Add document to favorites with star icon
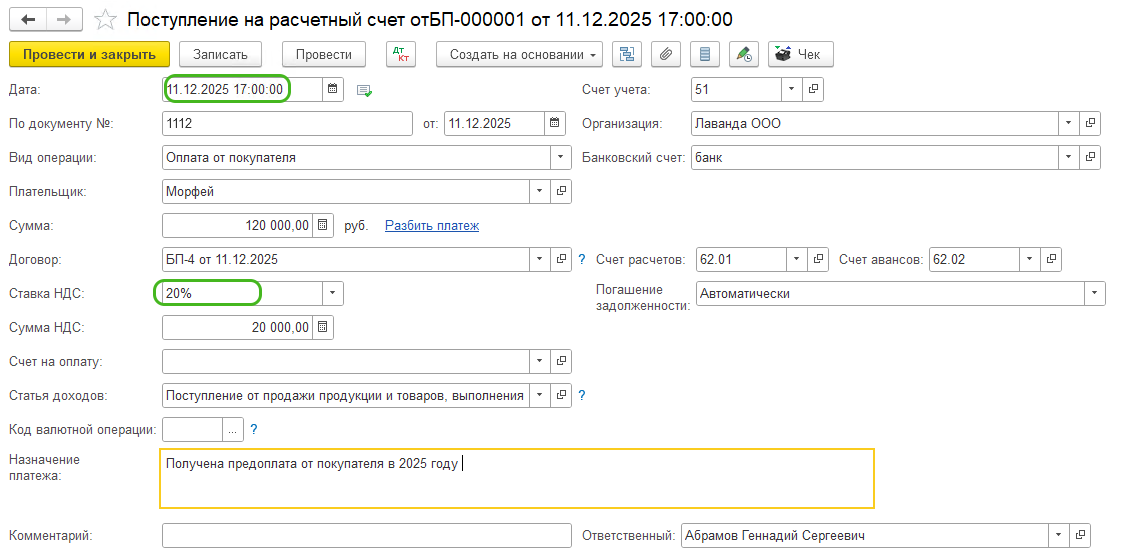Image resolution: width=1134 pixels, height=556 pixels. 106,20
